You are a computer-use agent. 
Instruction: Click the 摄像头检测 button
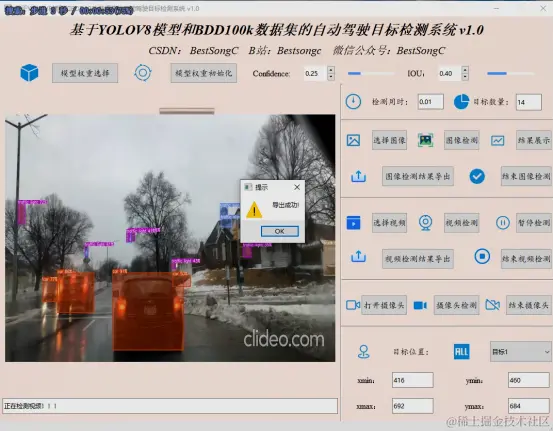pyautogui.click(x=456, y=305)
